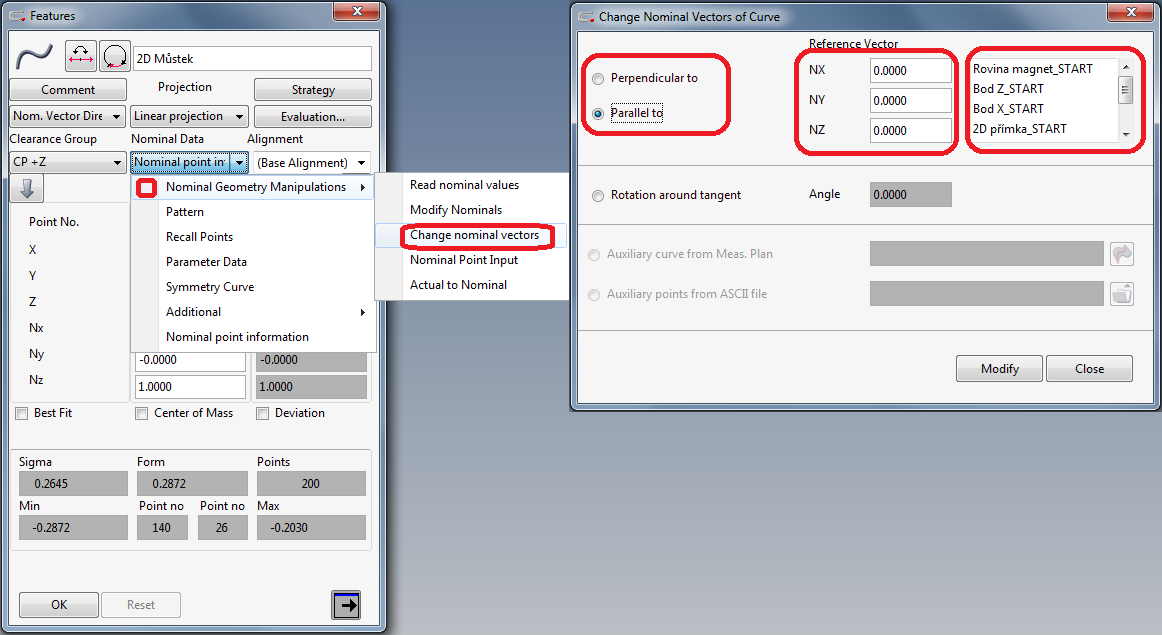The image size is (1162, 635).
Task: Select Rovina magnet_START in list
Action: pos(1032,69)
